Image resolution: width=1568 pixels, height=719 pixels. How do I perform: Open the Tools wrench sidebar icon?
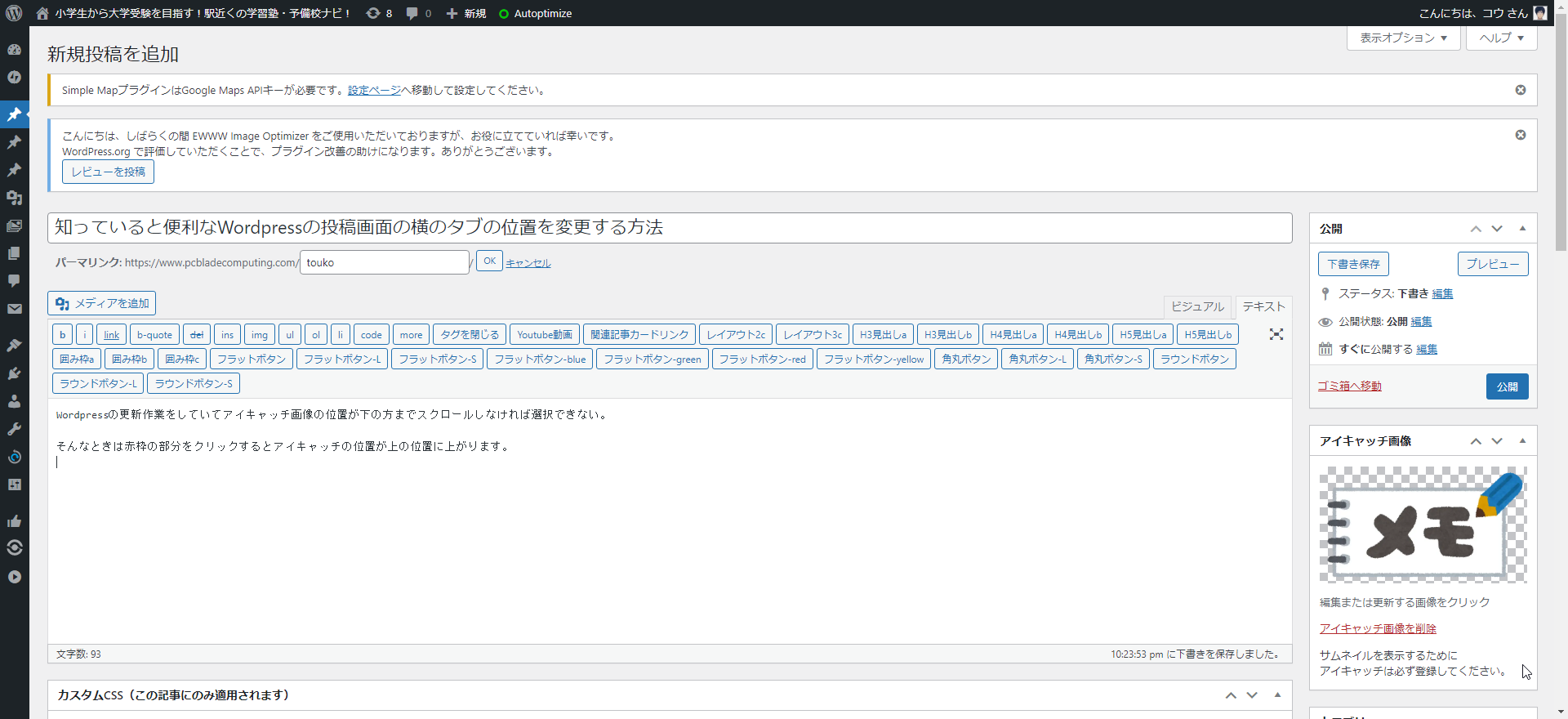click(x=14, y=429)
